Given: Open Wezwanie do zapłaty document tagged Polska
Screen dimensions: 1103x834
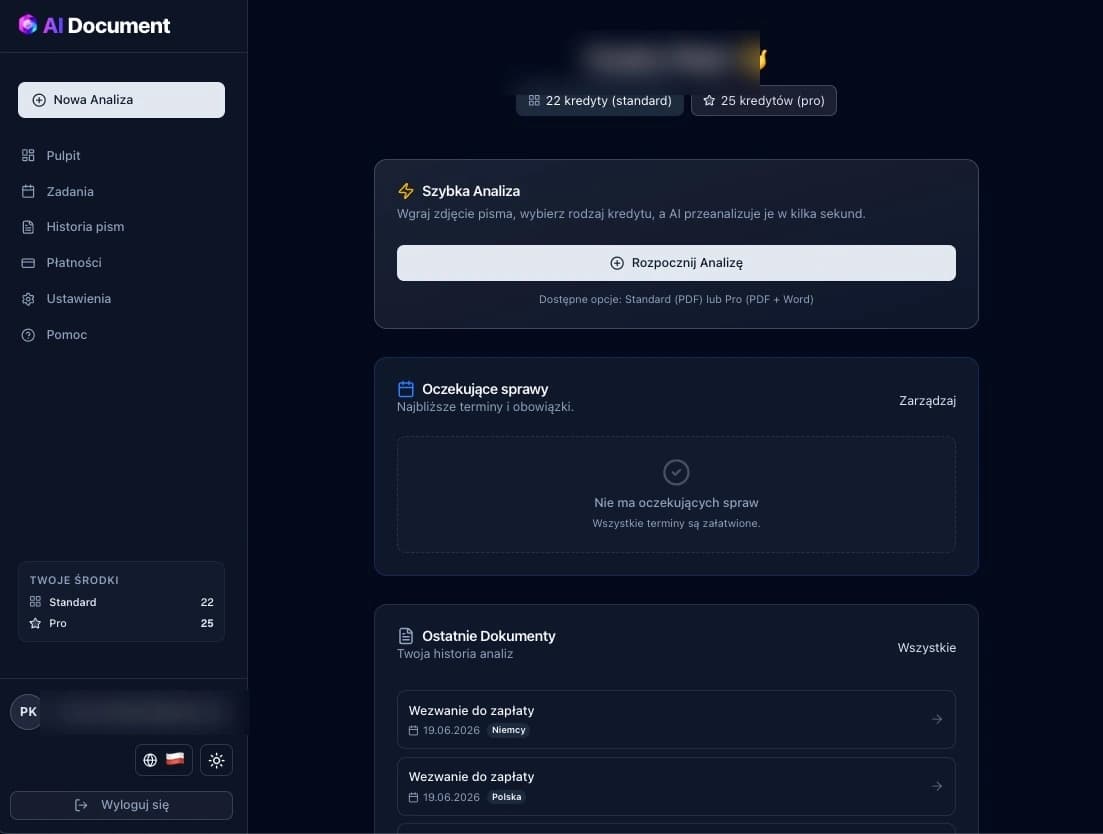Looking at the screenshot, I should [676, 786].
